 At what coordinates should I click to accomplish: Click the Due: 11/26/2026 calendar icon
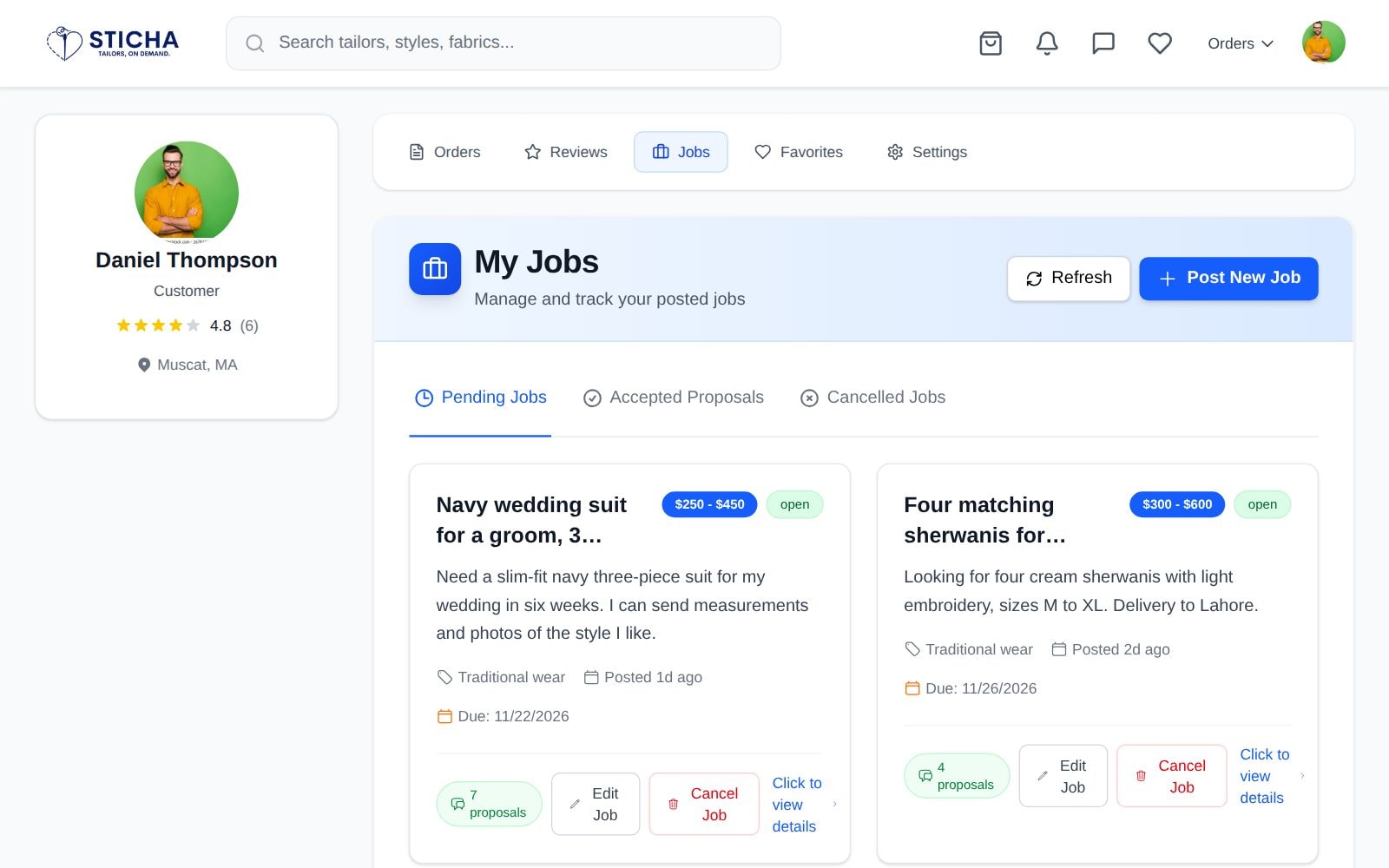coord(912,689)
